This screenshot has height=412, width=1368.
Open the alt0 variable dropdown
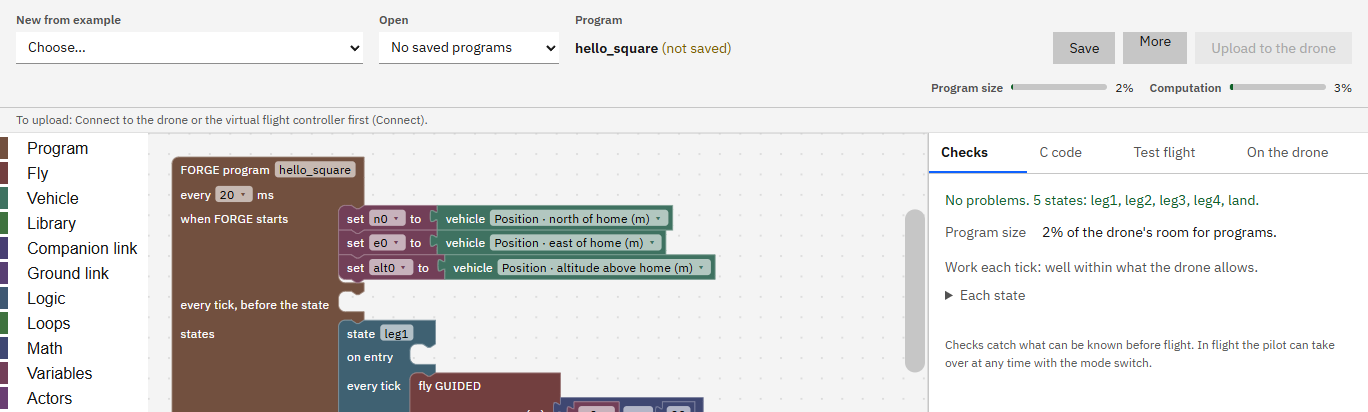point(391,268)
